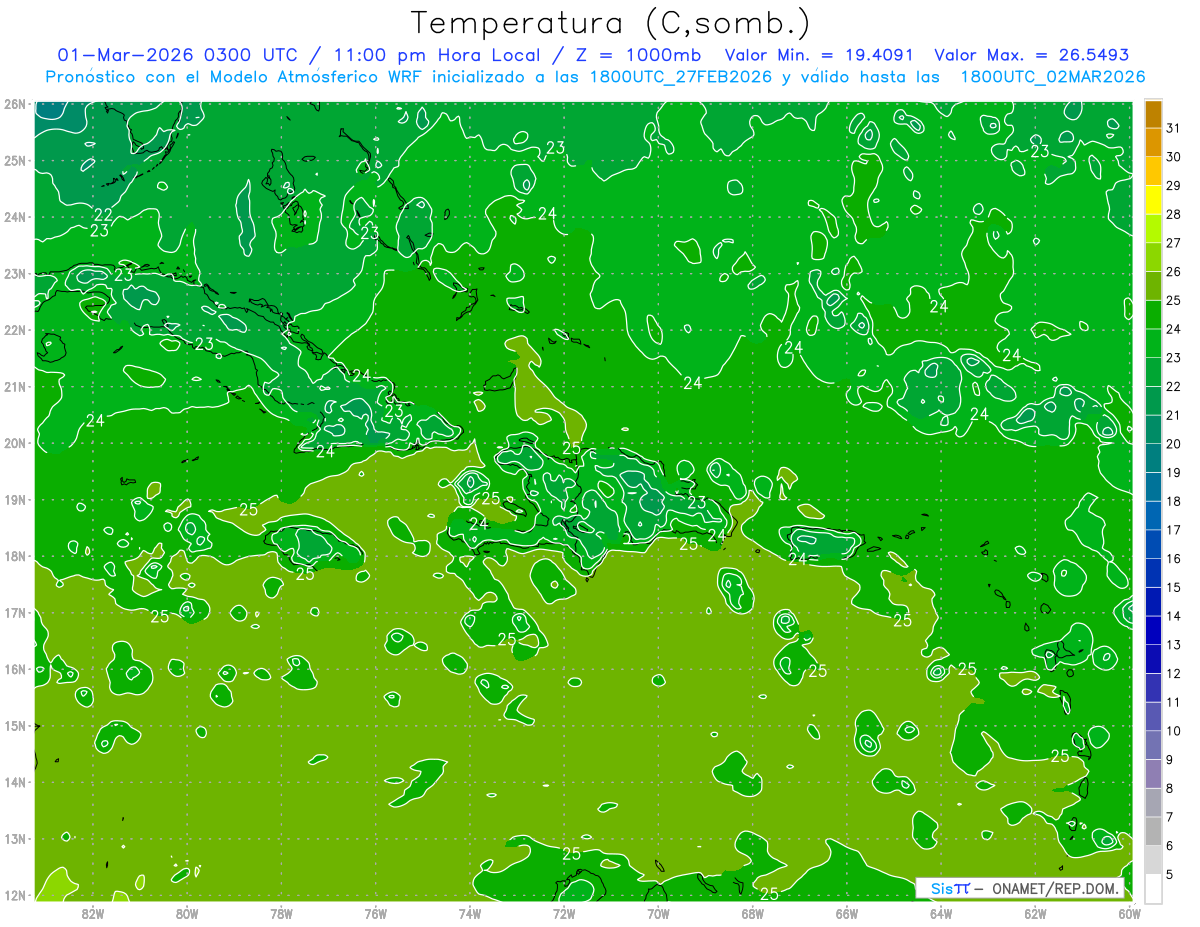Click the legend scale value 18

coord(1173,501)
